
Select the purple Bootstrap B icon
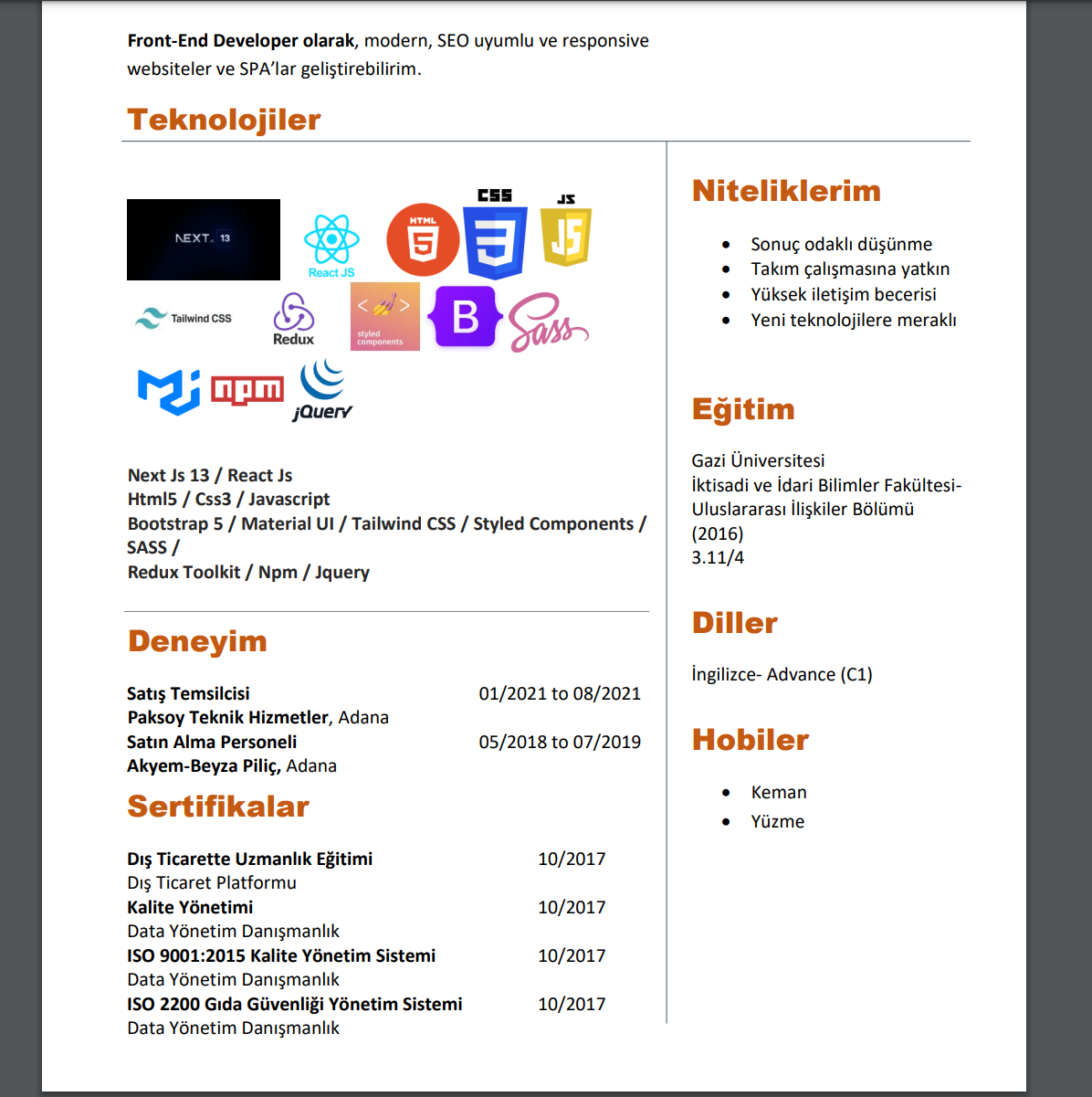[x=466, y=317]
